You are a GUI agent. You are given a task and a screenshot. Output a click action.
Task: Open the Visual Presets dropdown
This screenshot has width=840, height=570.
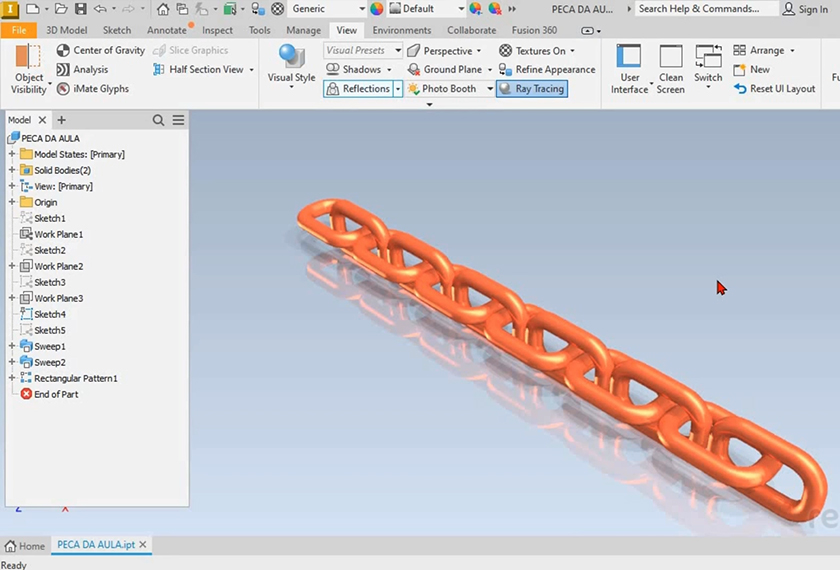(363, 51)
